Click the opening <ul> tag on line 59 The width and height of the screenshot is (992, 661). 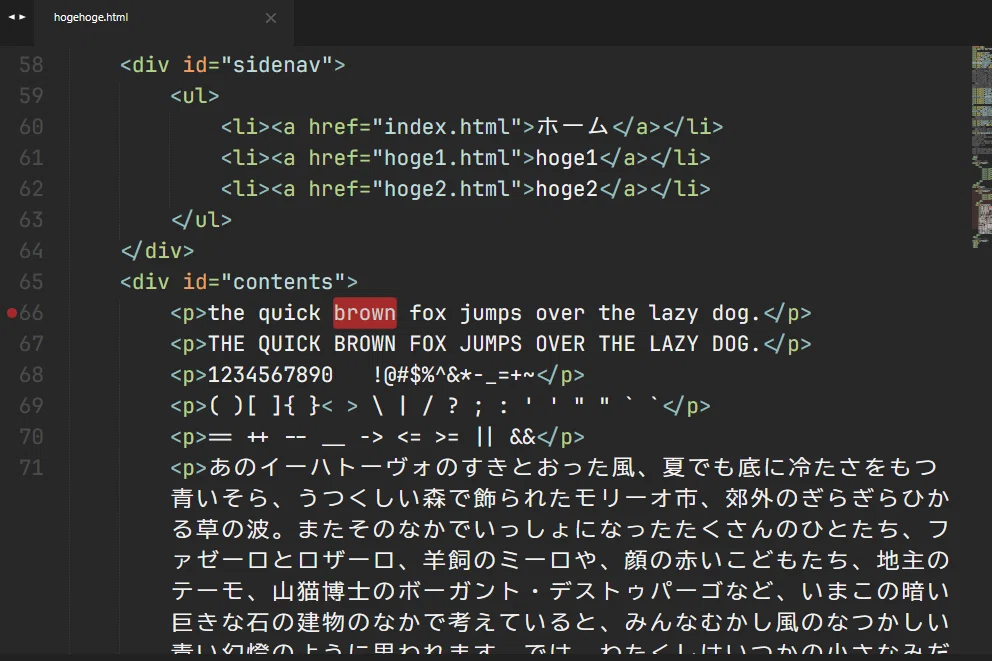tap(195, 96)
